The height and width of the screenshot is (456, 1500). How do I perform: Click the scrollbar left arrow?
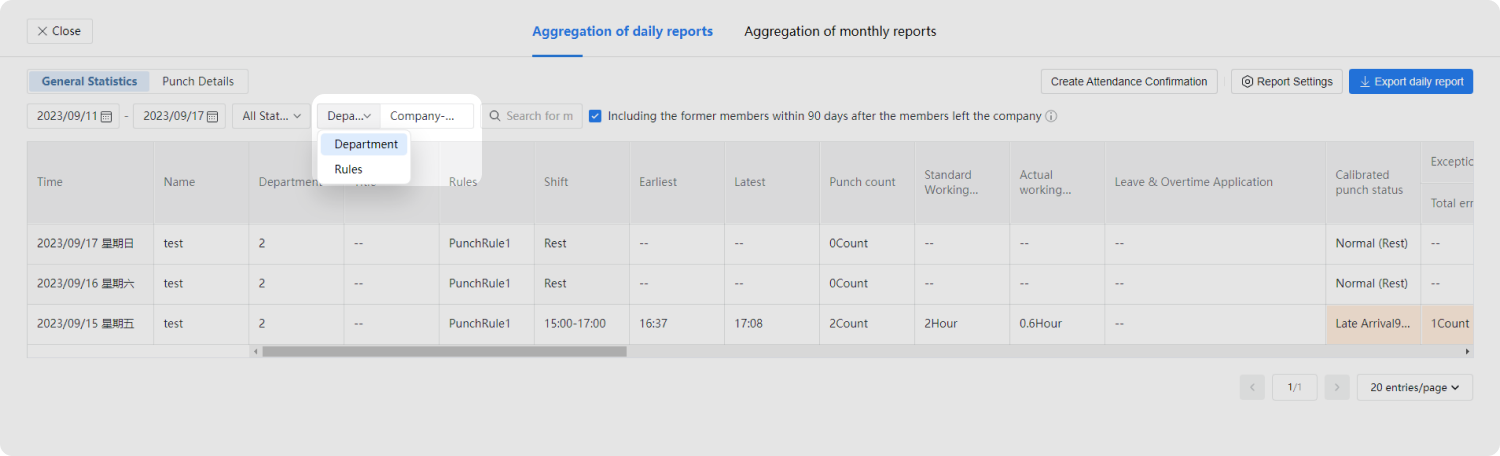click(255, 351)
